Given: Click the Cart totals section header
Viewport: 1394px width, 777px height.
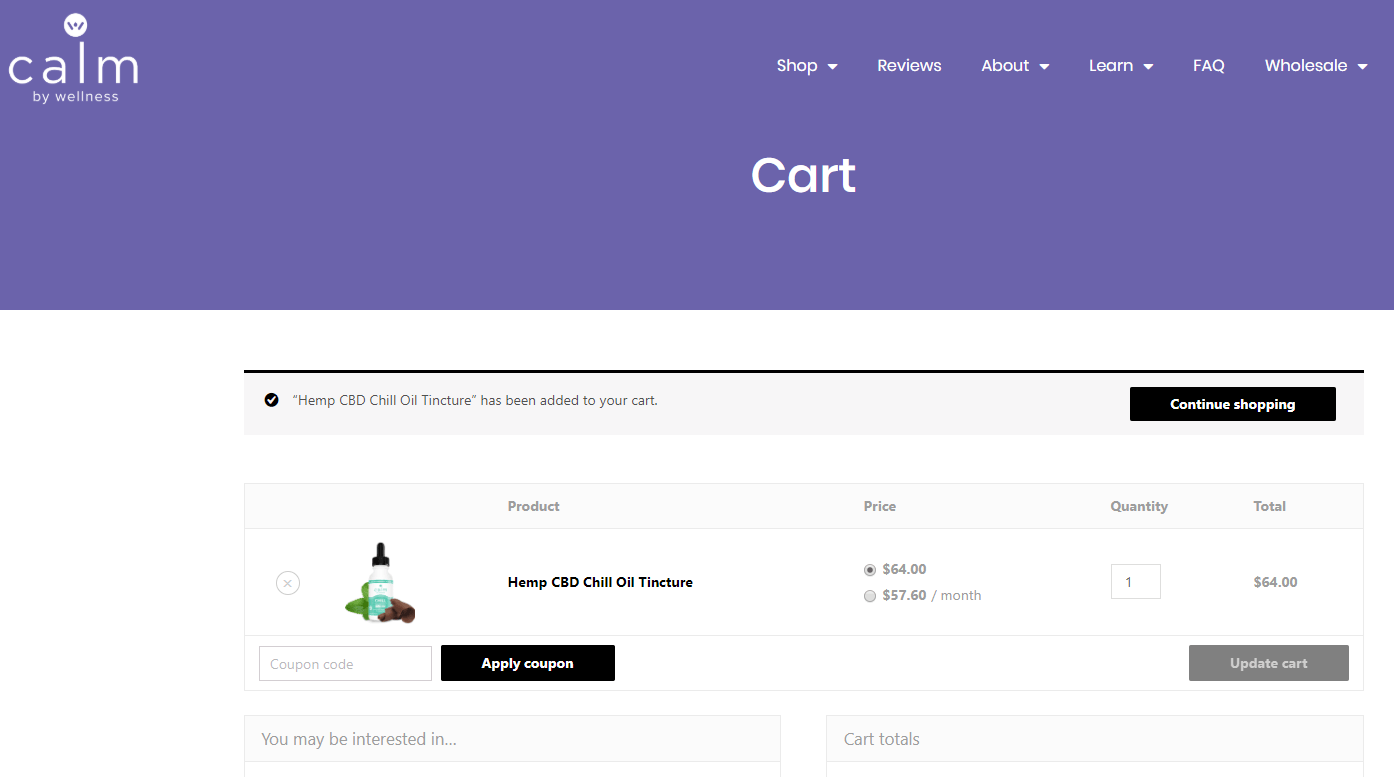Looking at the screenshot, I should (x=882, y=739).
